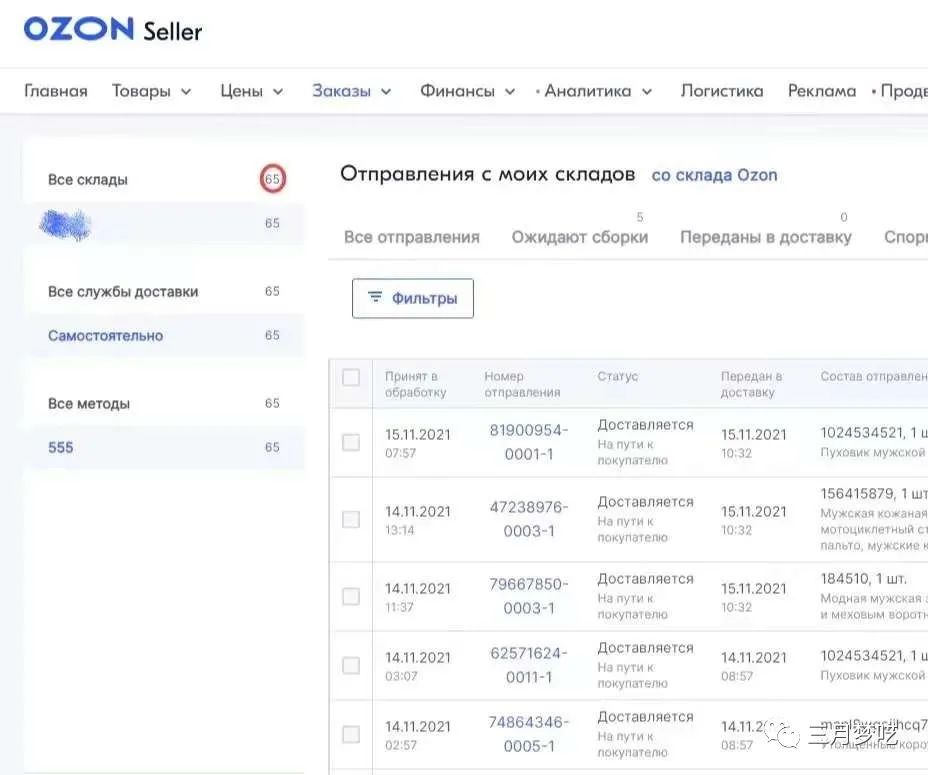Click the filter icon in Фильтры button
This screenshot has height=775, width=928.
pyautogui.click(x=375, y=297)
